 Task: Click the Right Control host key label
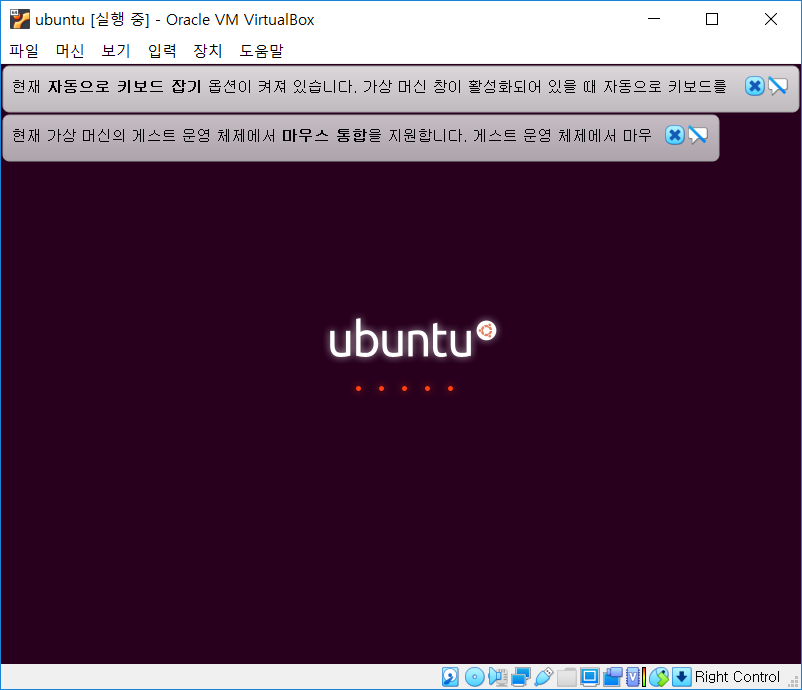tap(737, 677)
